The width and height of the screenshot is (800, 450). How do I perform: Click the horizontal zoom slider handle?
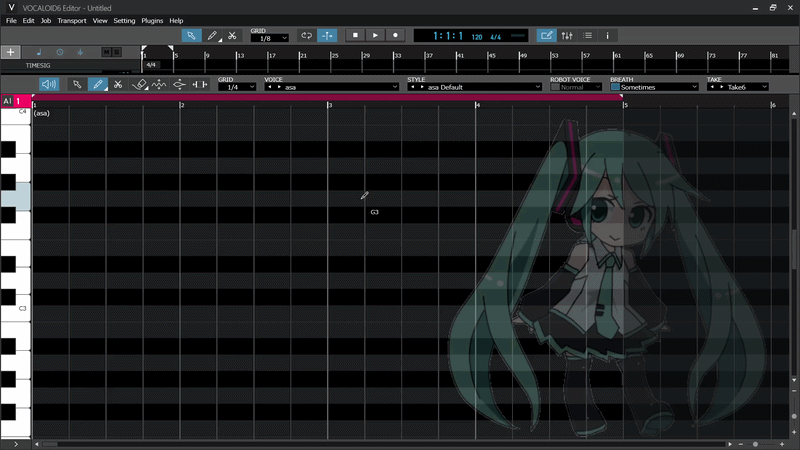756,444
